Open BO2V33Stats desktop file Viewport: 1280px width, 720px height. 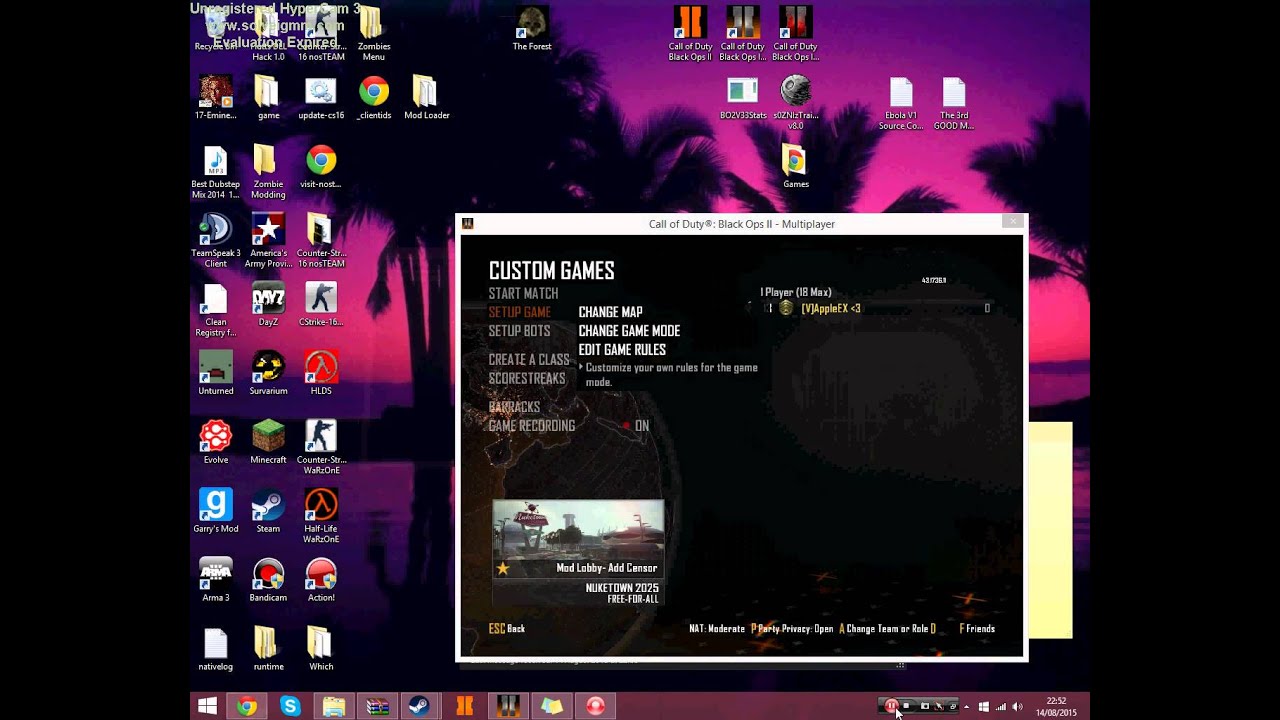pos(743,97)
